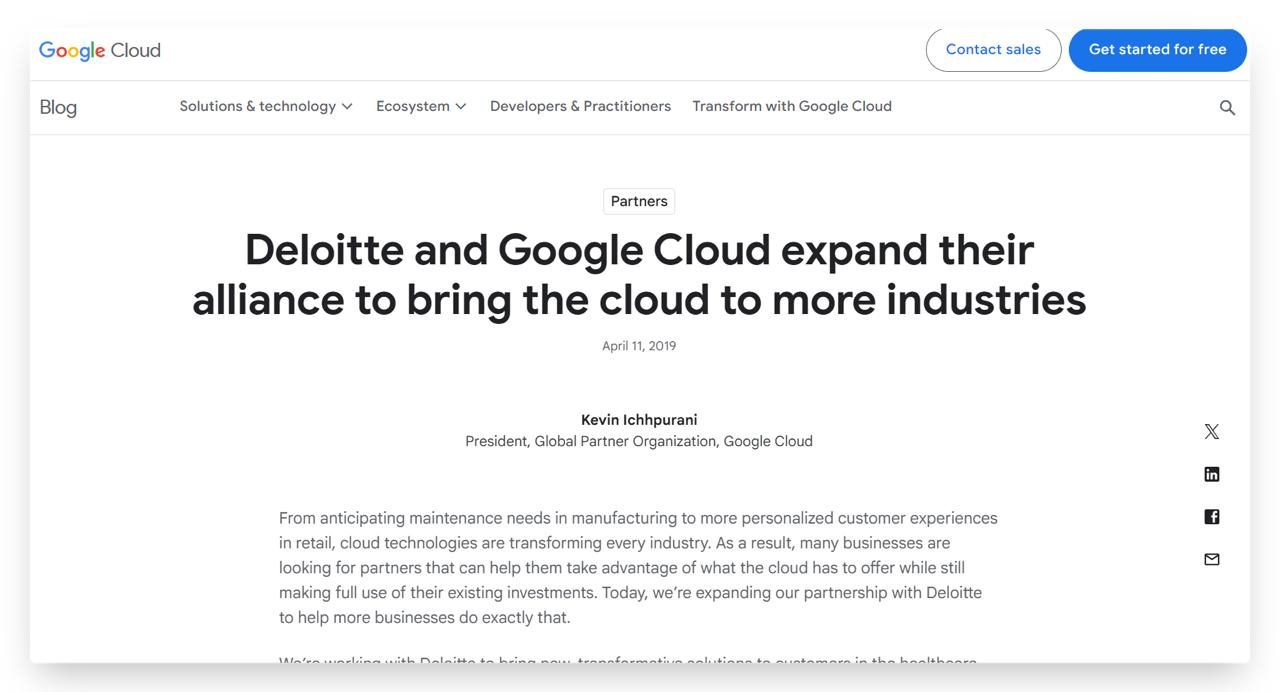1280x692 pixels.
Task: Share article on LinkedIn
Action: coord(1211,474)
